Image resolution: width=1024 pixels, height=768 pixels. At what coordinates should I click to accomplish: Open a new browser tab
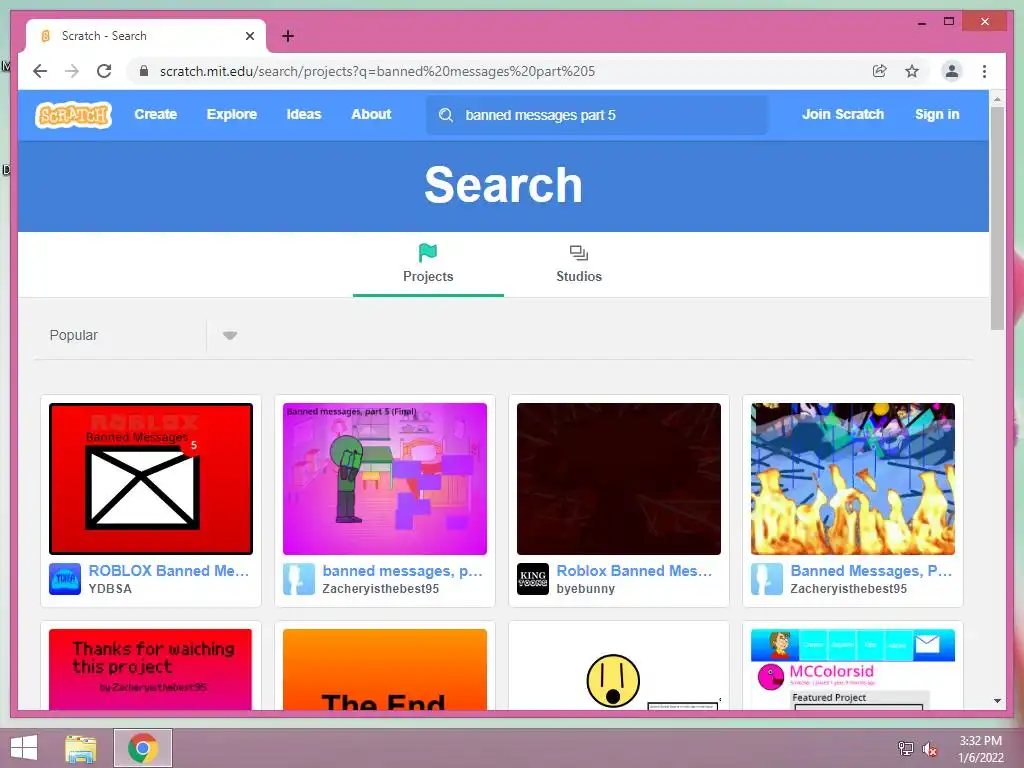(x=288, y=36)
